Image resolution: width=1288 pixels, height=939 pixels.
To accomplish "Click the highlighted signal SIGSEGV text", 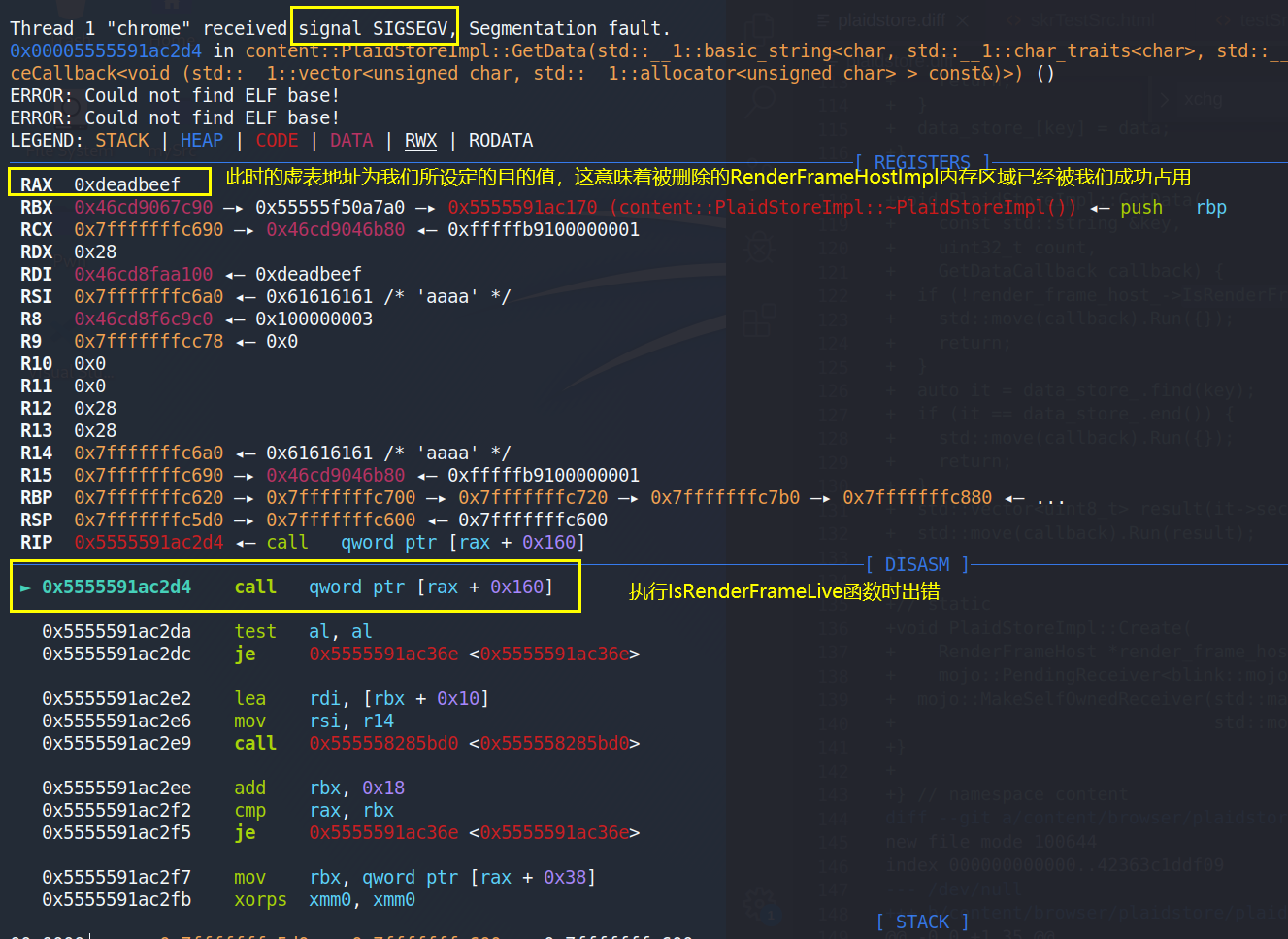I will [374, 29].
